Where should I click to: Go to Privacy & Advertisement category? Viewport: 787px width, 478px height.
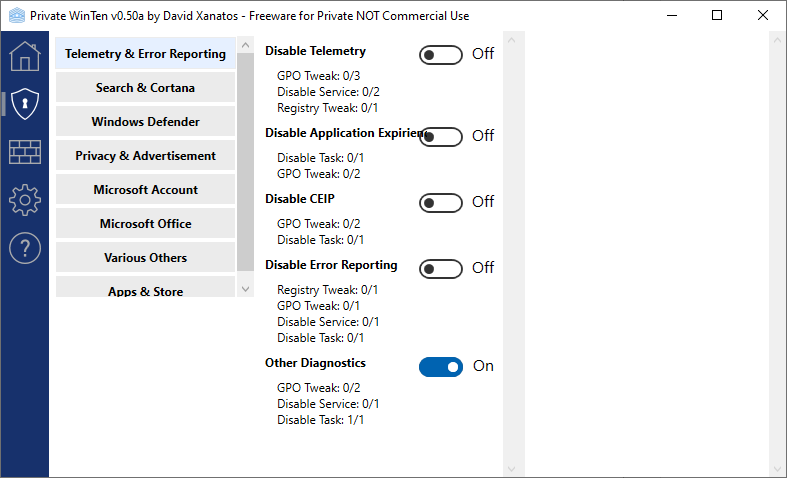tap(146, 156)
